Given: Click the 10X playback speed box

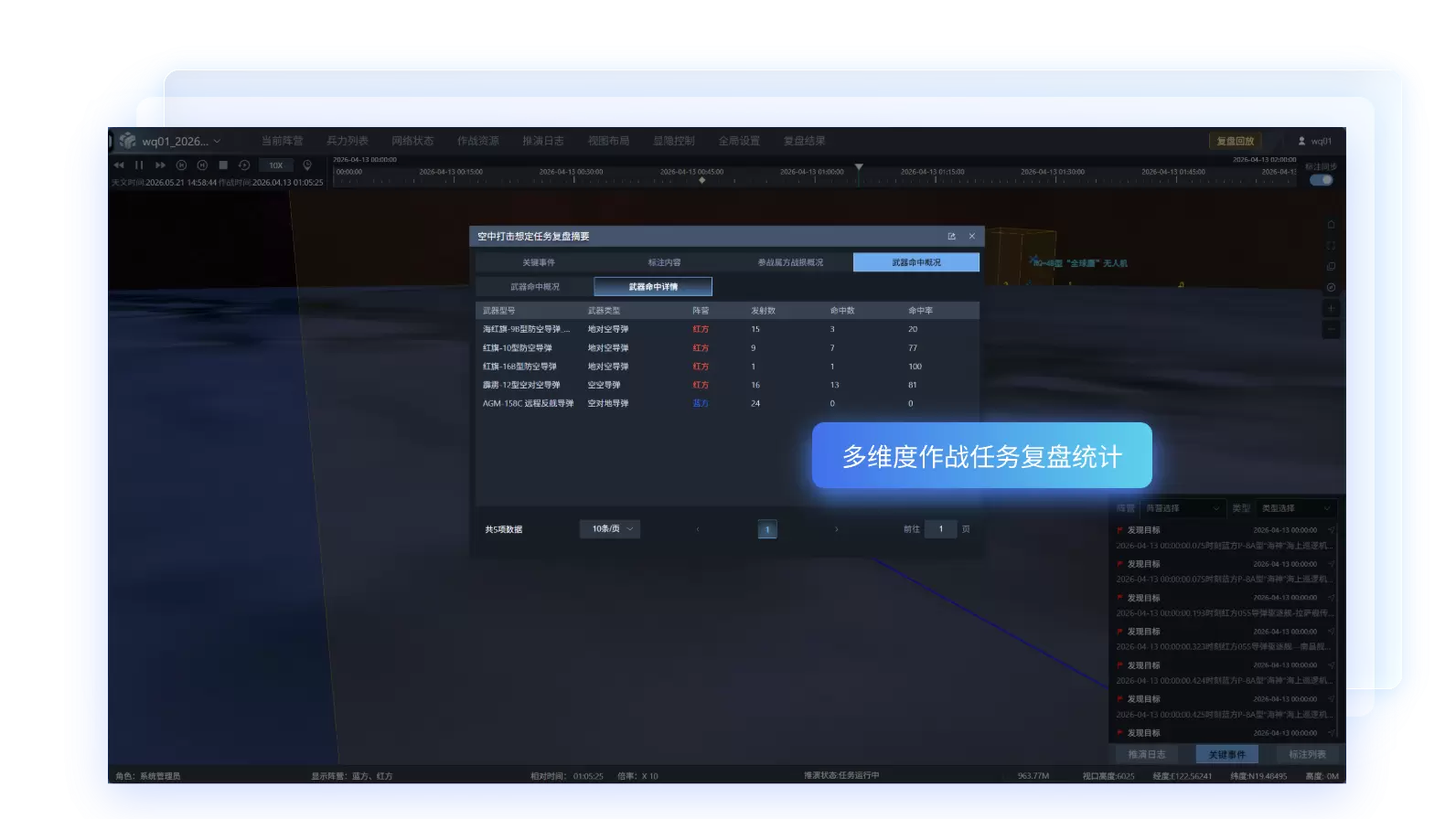Looking at the screenshot, I should point(276,165).
